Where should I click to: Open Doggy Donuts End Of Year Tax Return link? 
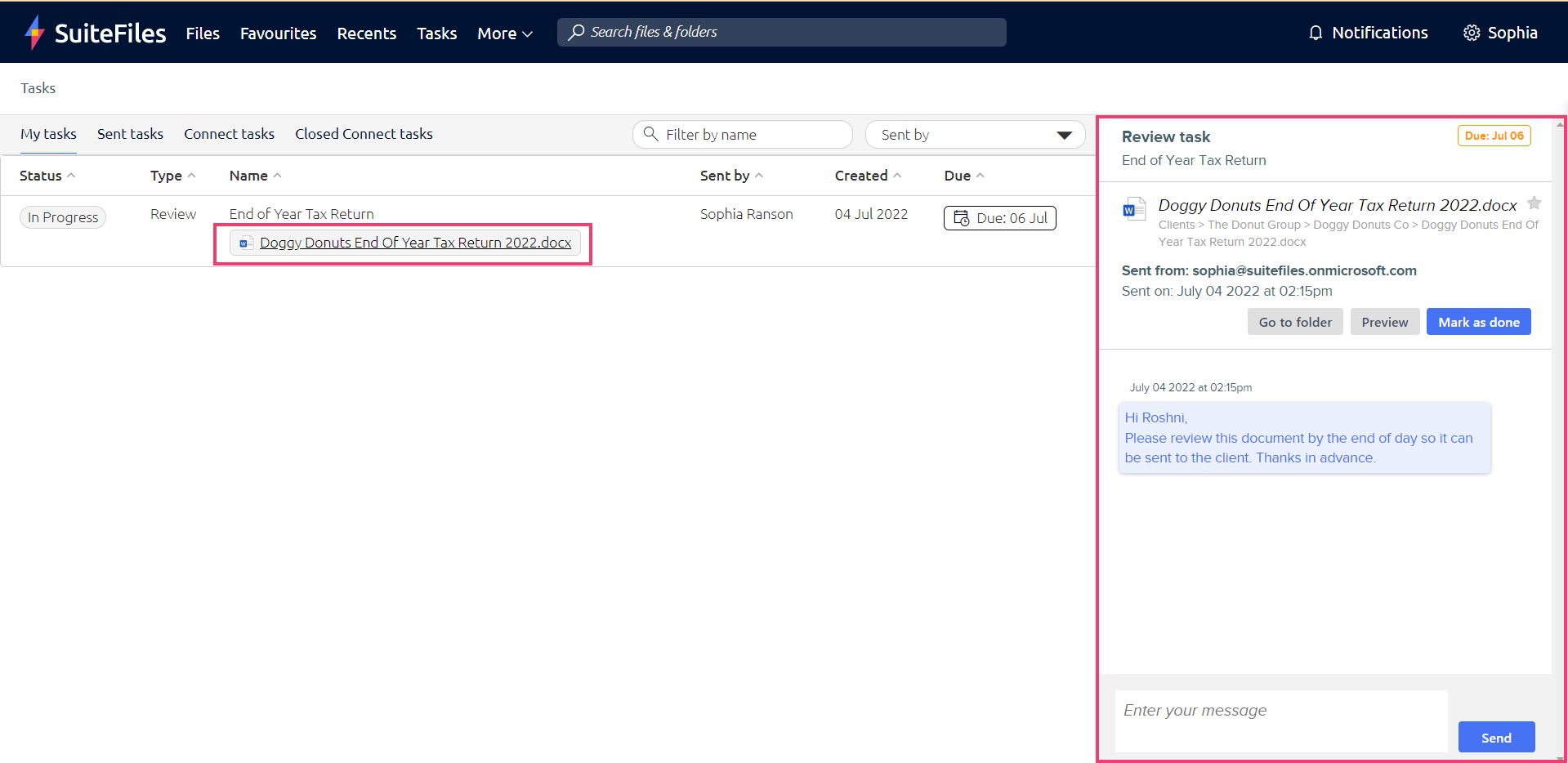pos(415,243)
